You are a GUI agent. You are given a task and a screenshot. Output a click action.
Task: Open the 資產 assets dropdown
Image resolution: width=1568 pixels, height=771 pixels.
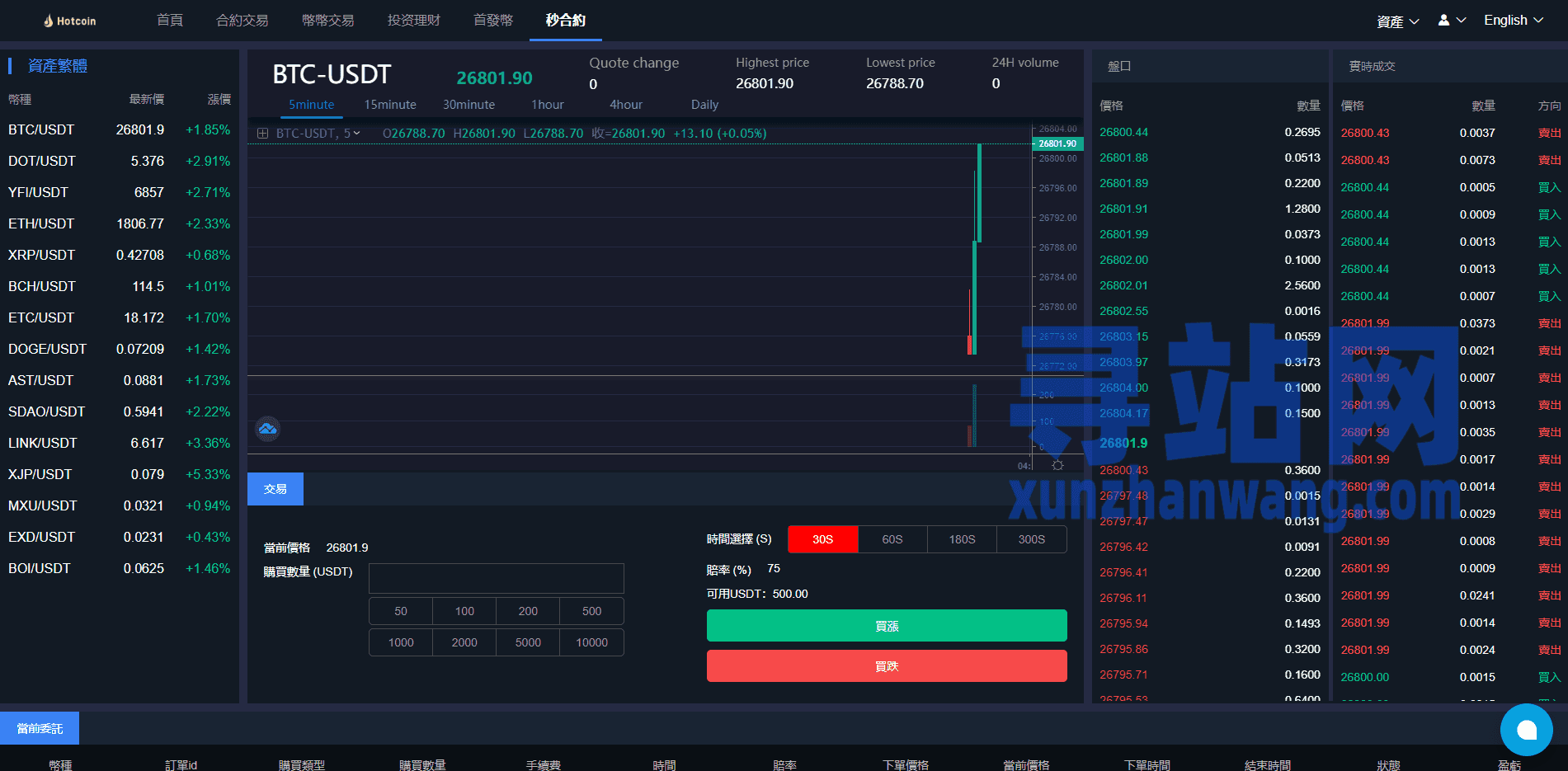(x=1397, y=21)
